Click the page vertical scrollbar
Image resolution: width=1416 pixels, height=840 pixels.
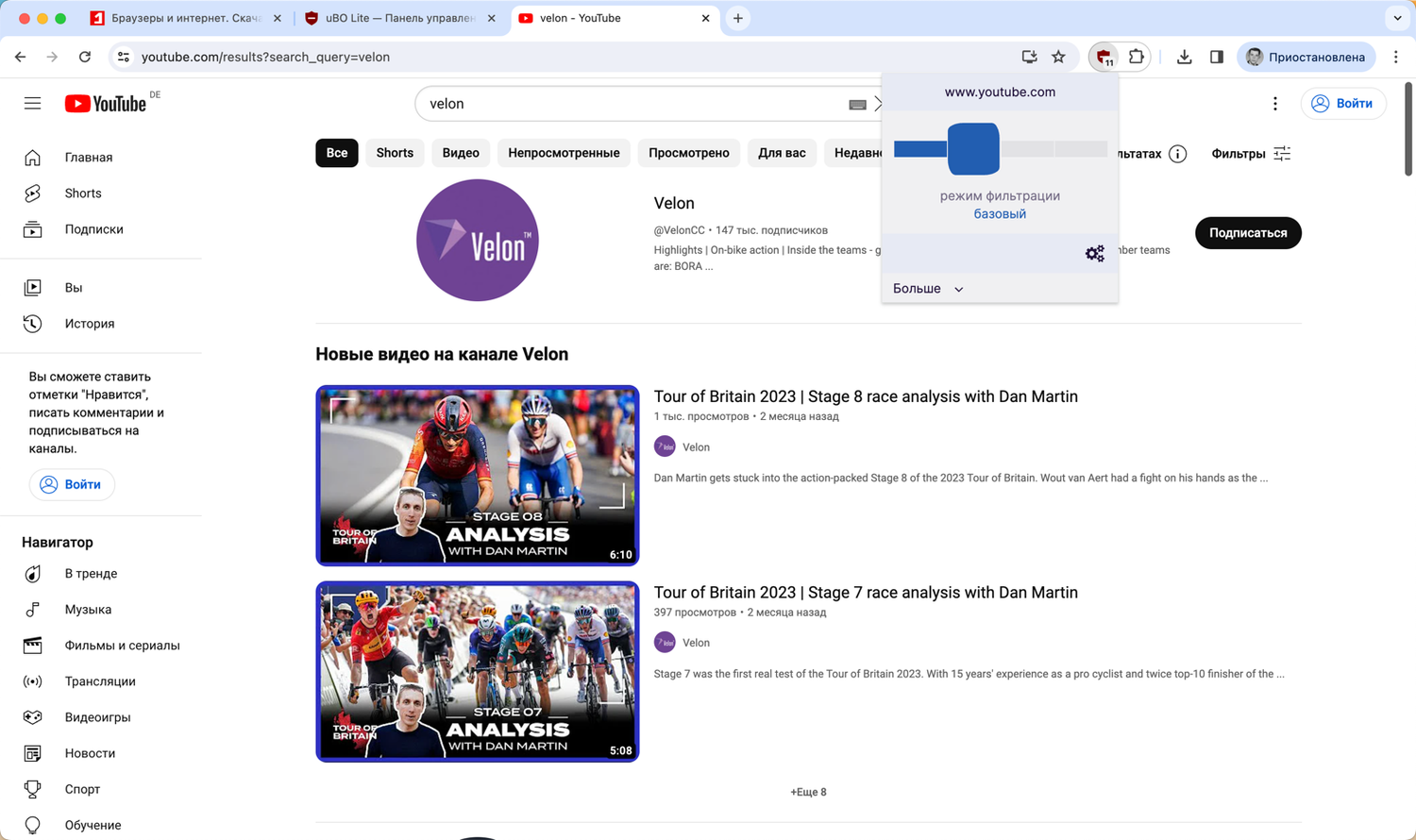pyautogui.click(x=1408, y=129)
